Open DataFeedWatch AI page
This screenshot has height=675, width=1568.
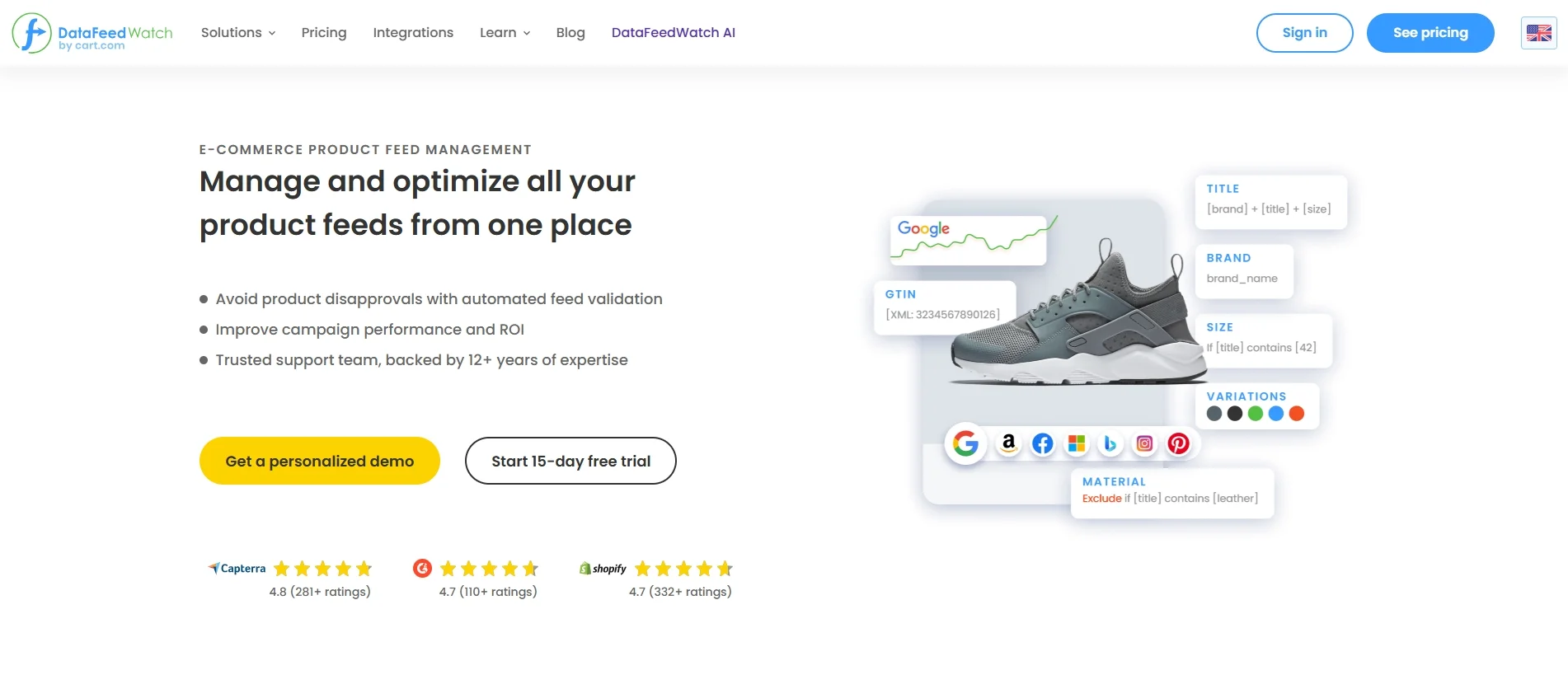674,33
